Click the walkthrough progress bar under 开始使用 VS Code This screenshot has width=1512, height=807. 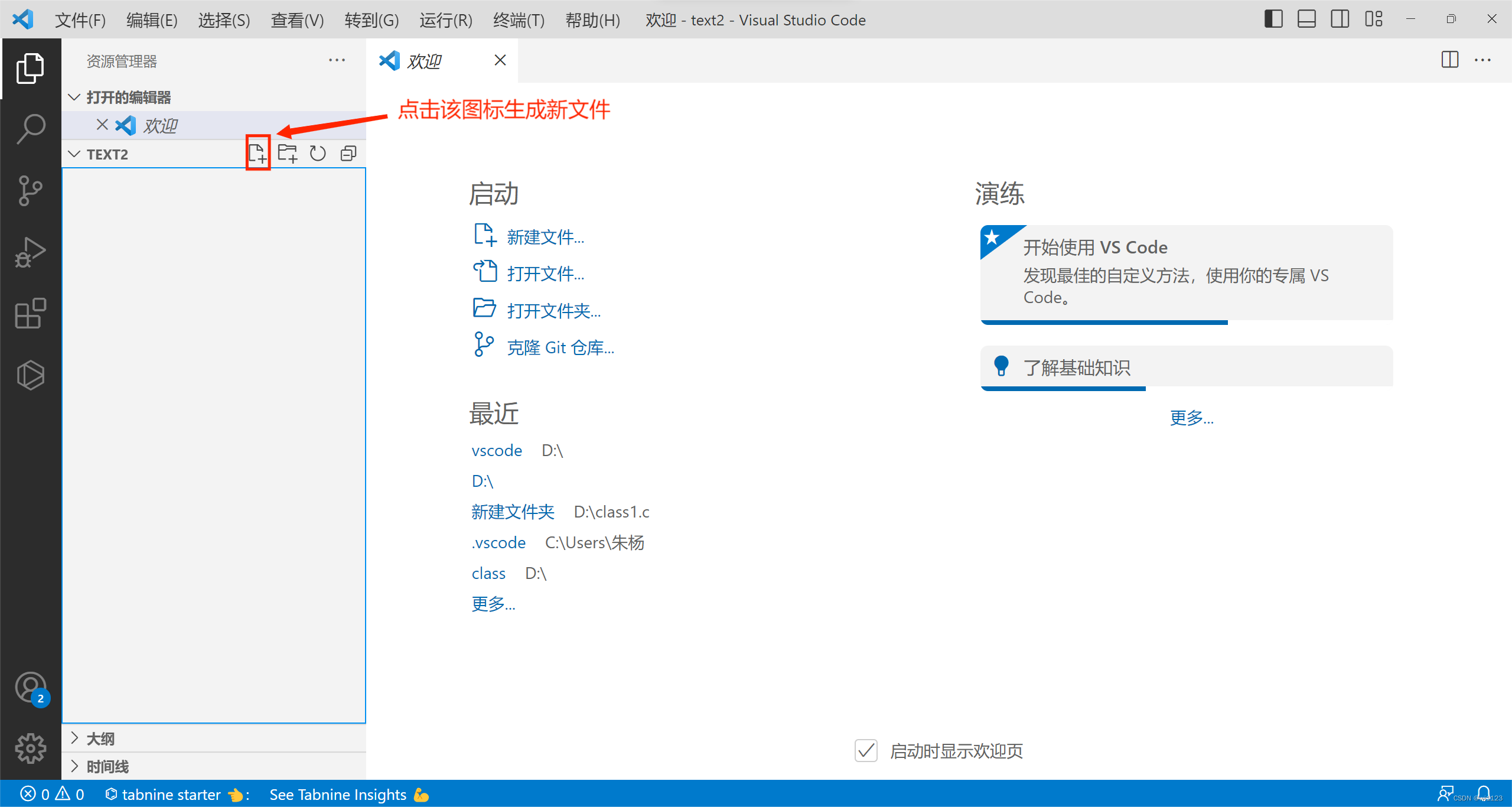coord(1103,322)
